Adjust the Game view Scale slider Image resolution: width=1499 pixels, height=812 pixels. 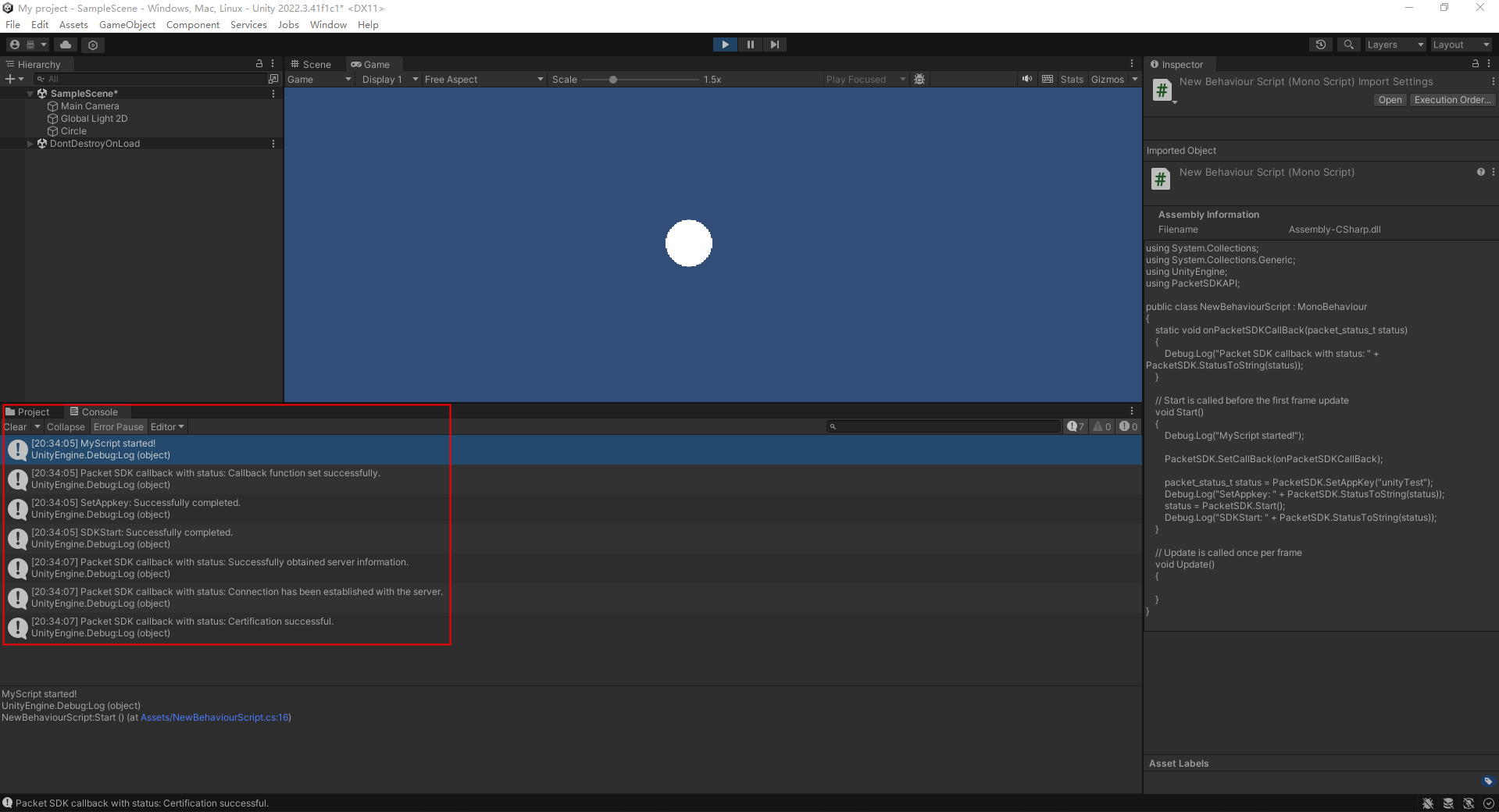(615, 79)
